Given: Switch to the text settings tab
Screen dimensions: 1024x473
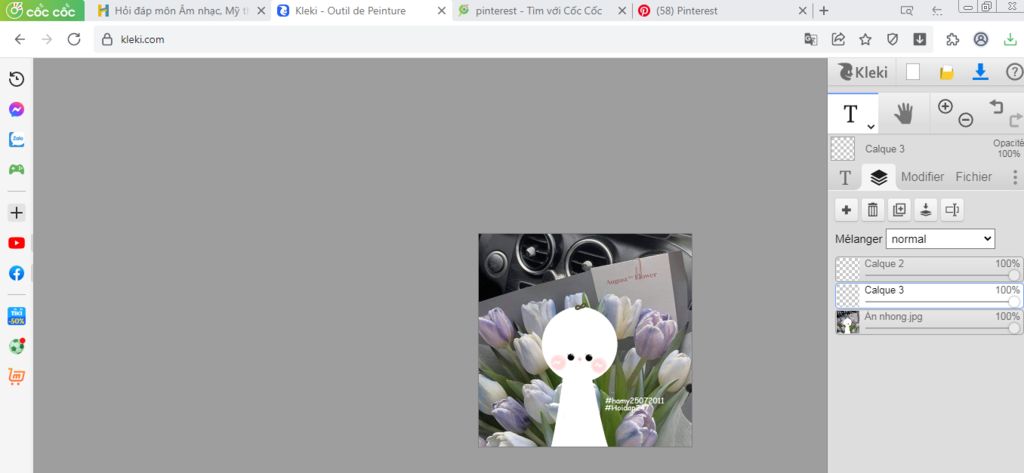Looking at the screenshot, I should click(845, 177).
